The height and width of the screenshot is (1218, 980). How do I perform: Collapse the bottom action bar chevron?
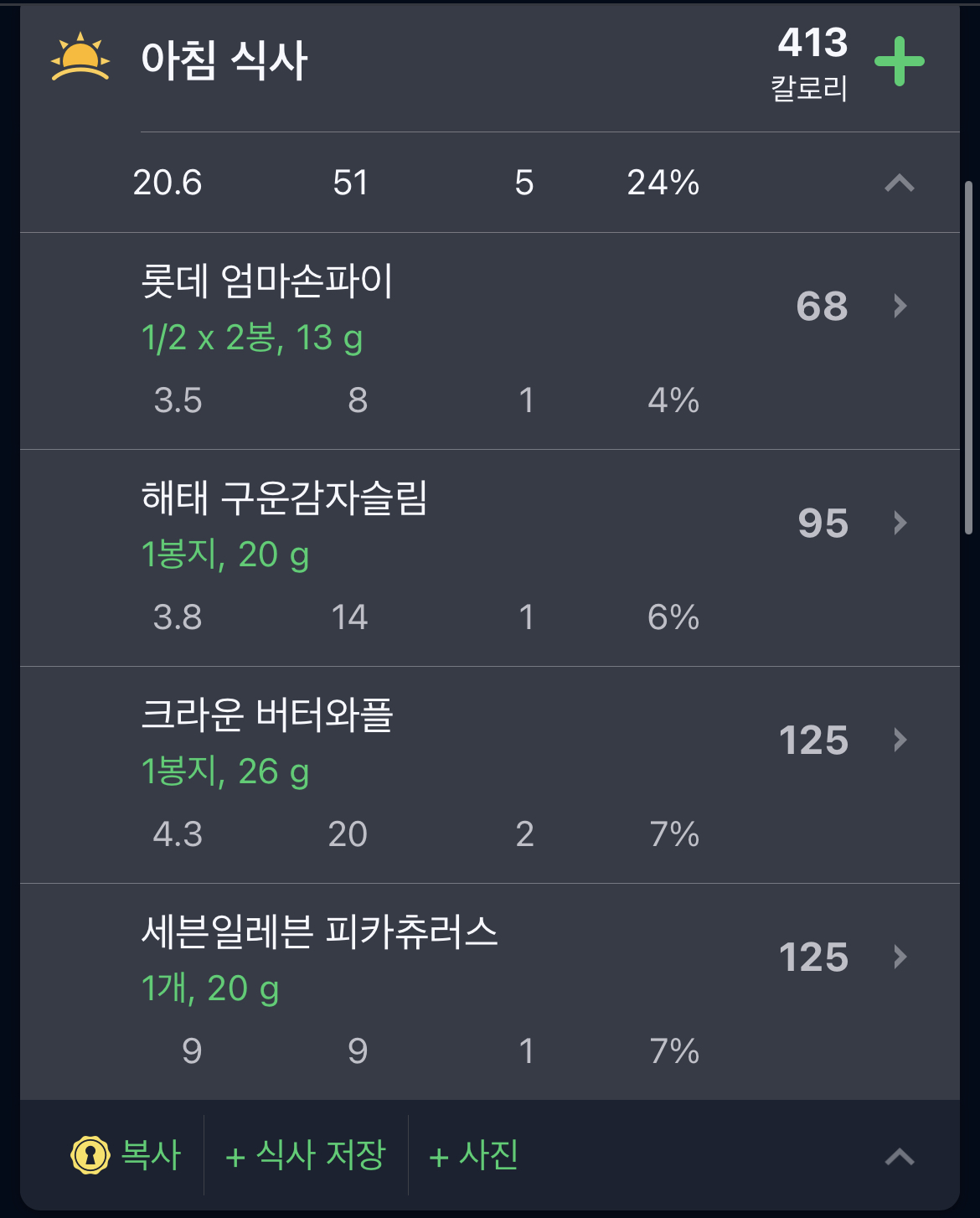[x=900, y=1157]
